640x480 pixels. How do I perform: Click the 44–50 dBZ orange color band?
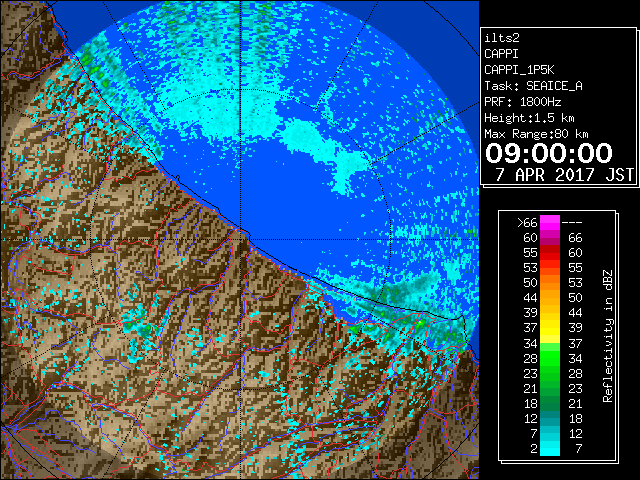coord(550,298)
